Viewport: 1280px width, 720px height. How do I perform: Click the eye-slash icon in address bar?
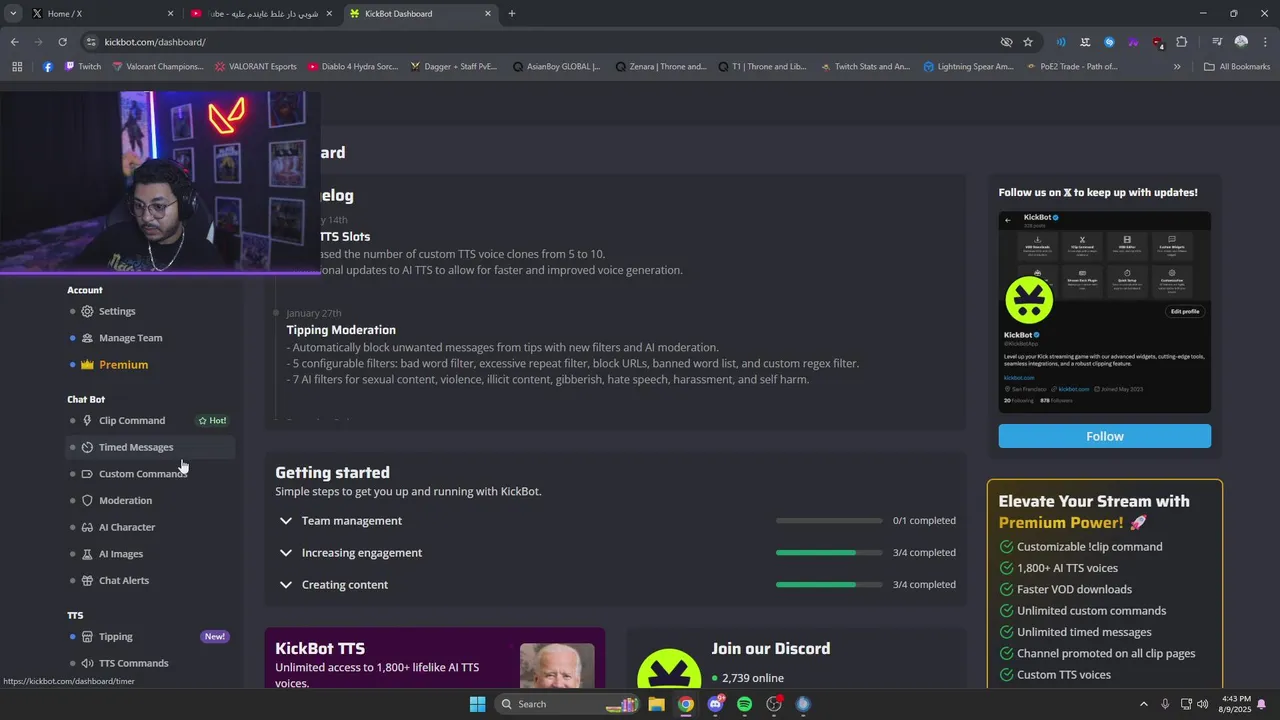(x=1006, y=42)
